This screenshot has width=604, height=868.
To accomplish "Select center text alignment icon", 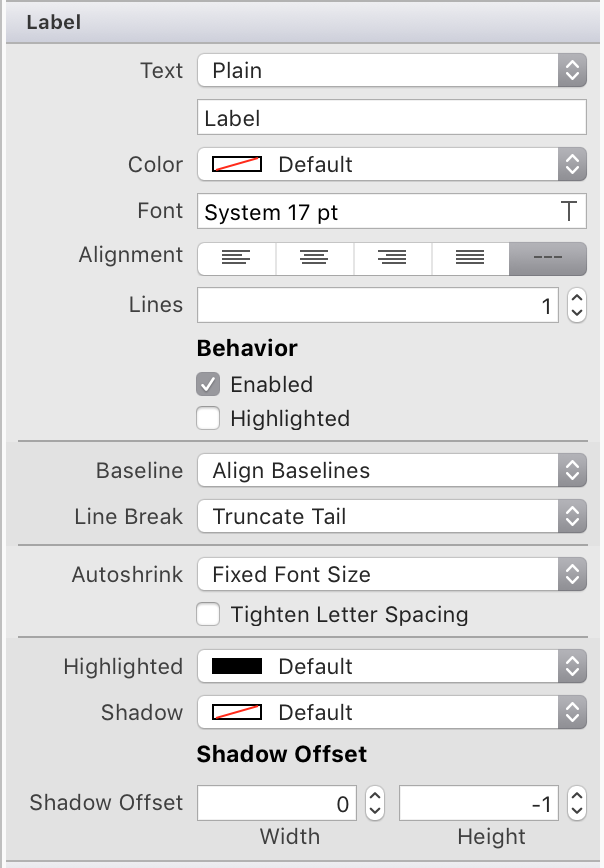I will [x=314, y=257].
